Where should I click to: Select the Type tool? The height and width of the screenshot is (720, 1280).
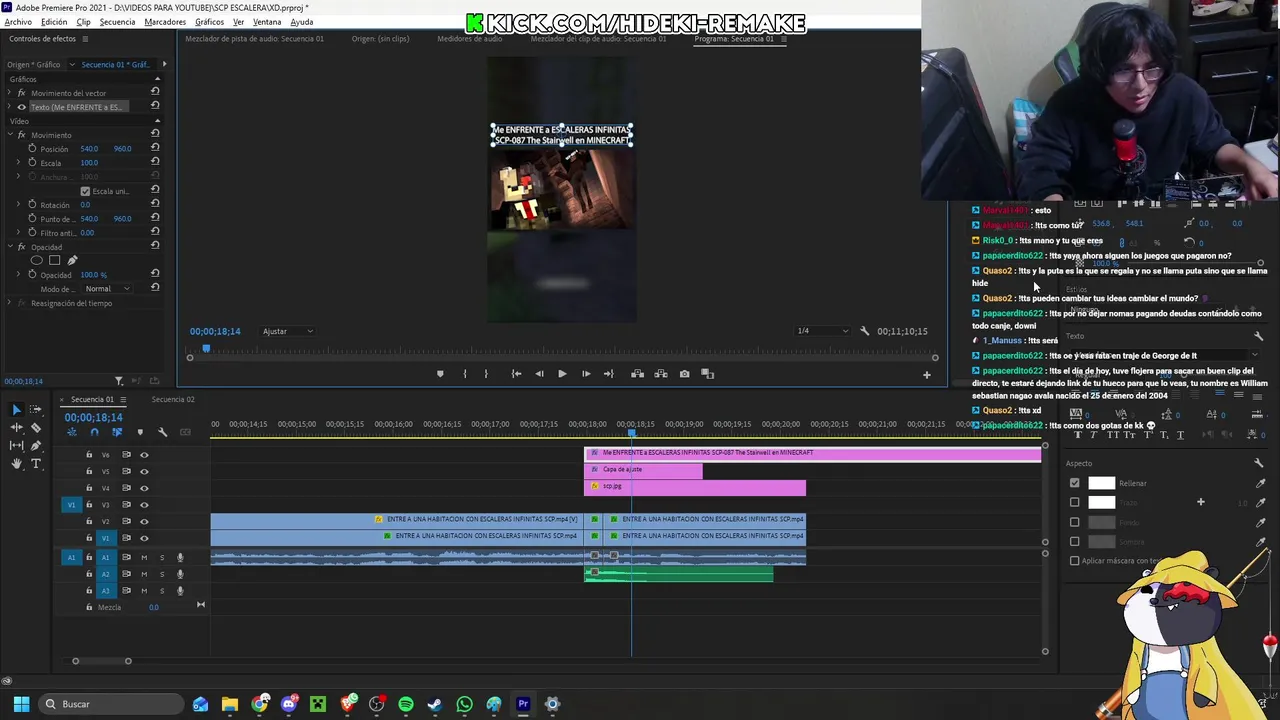(36, 463)
